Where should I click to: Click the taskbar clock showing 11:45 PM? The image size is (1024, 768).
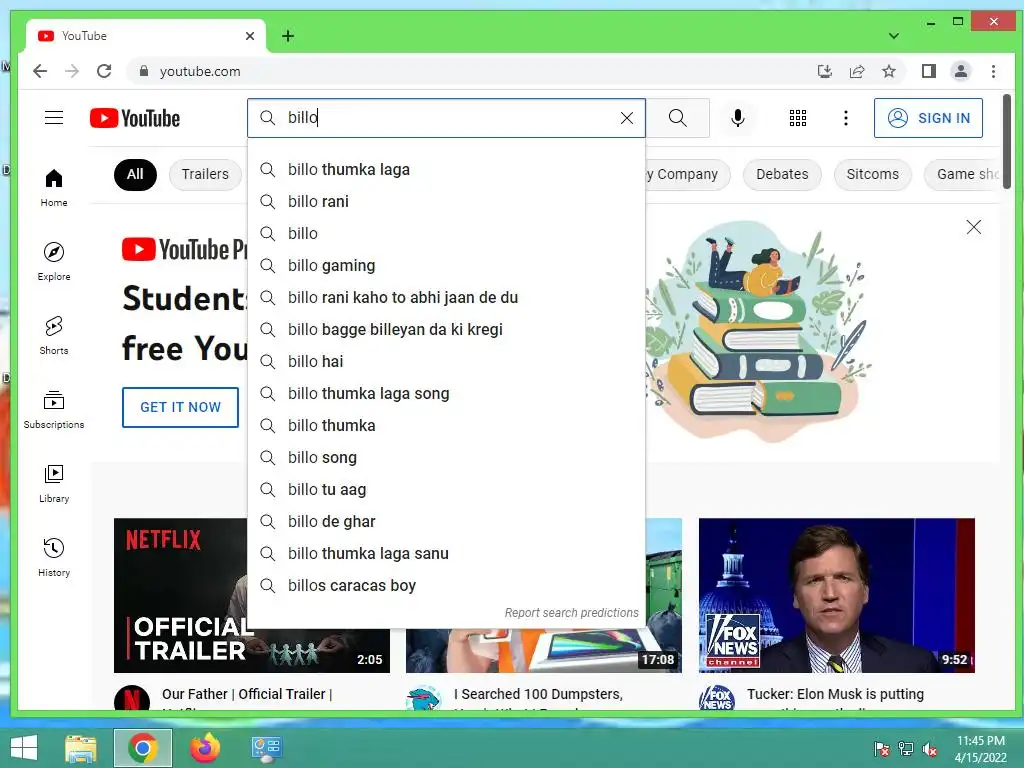[980, 748]
